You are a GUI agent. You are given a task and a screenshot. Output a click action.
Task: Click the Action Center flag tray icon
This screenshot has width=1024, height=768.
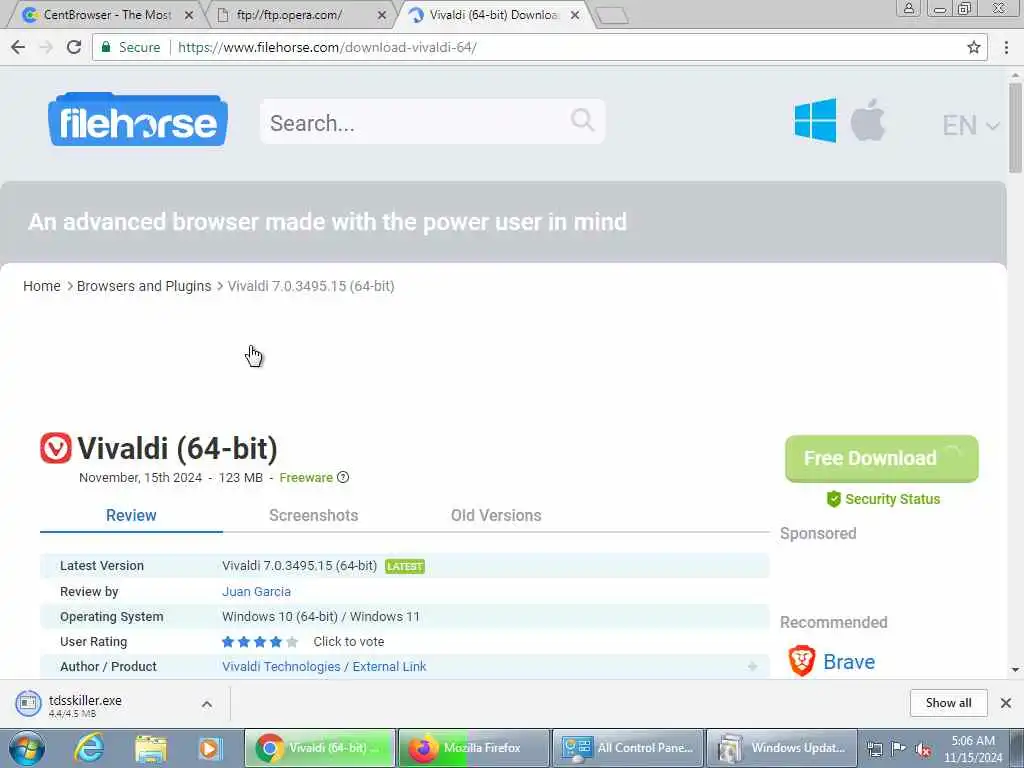[x=899, y=749]
